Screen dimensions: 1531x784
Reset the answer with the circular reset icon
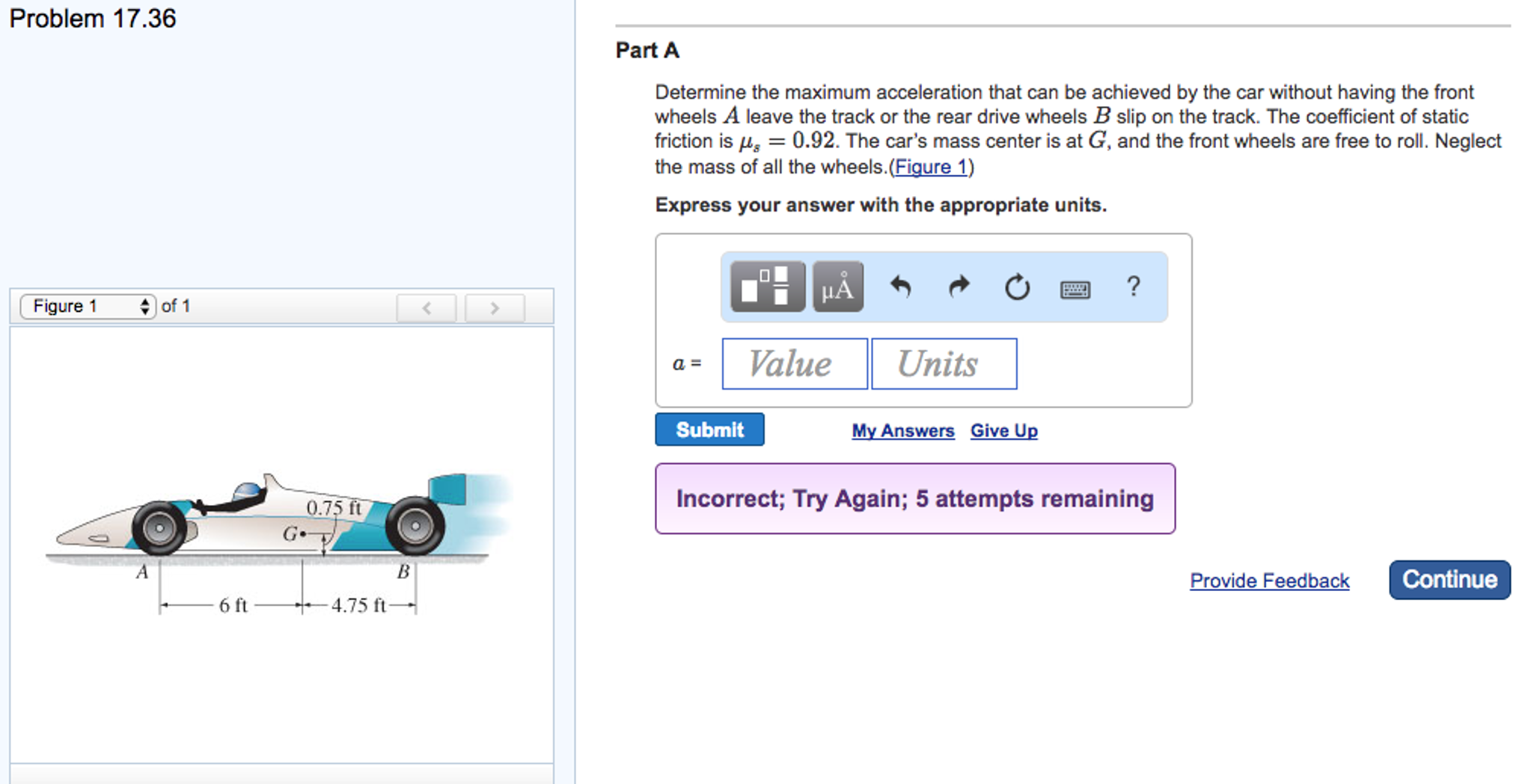point(1016,287)
